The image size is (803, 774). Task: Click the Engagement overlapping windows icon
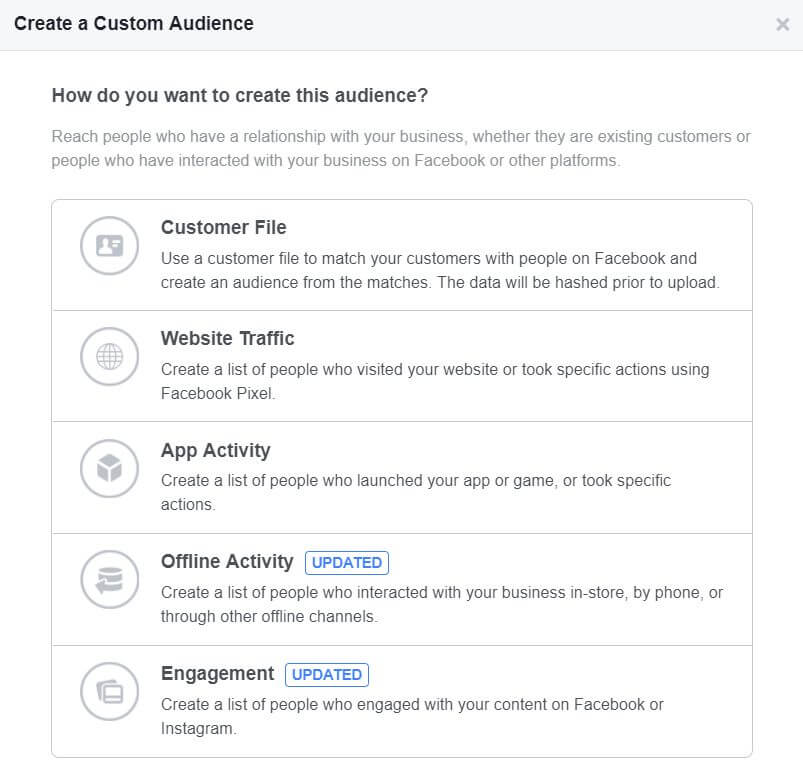pyautogui.click(x=109, y=691)
